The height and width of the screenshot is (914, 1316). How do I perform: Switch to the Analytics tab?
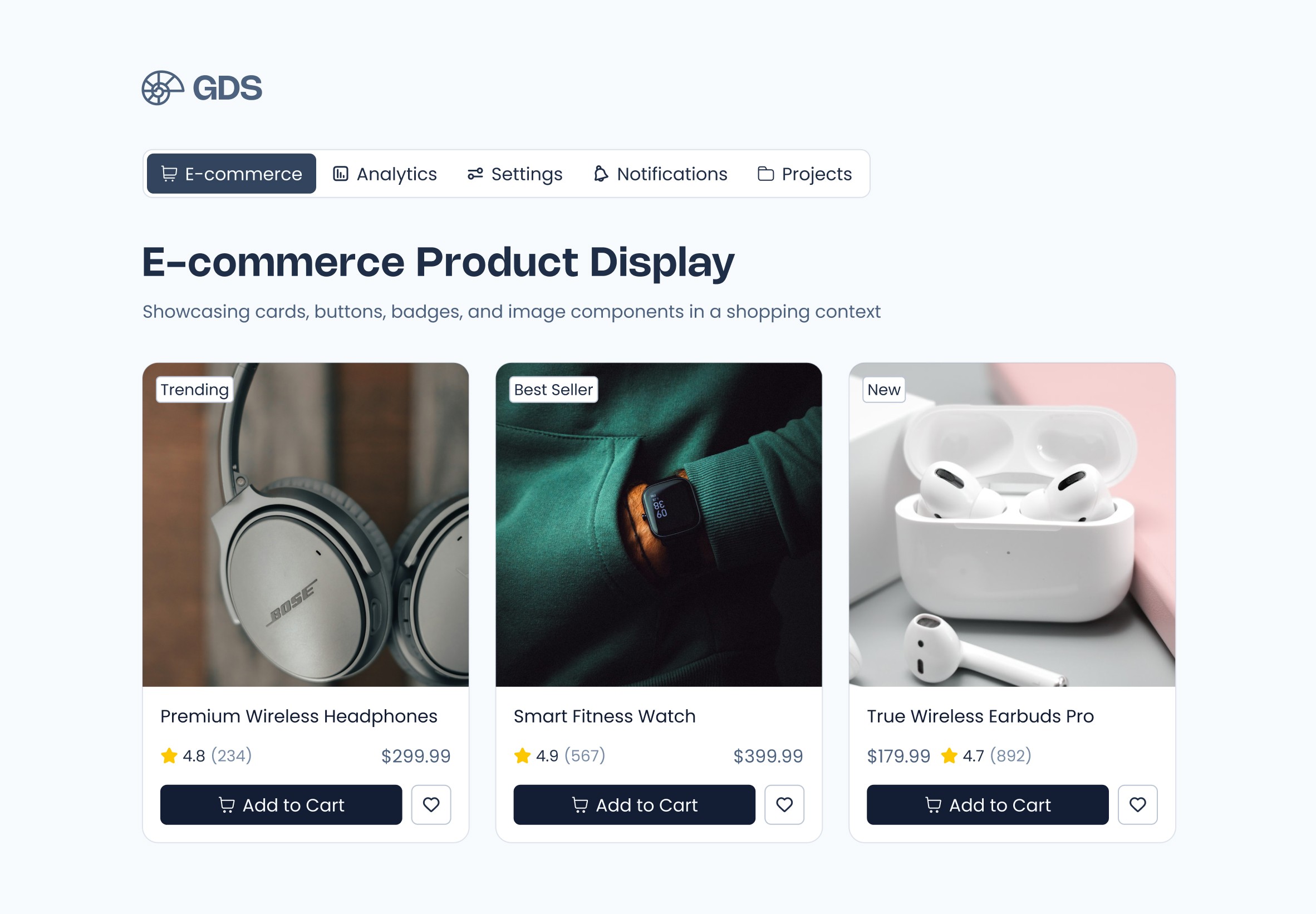pos(385,174)
